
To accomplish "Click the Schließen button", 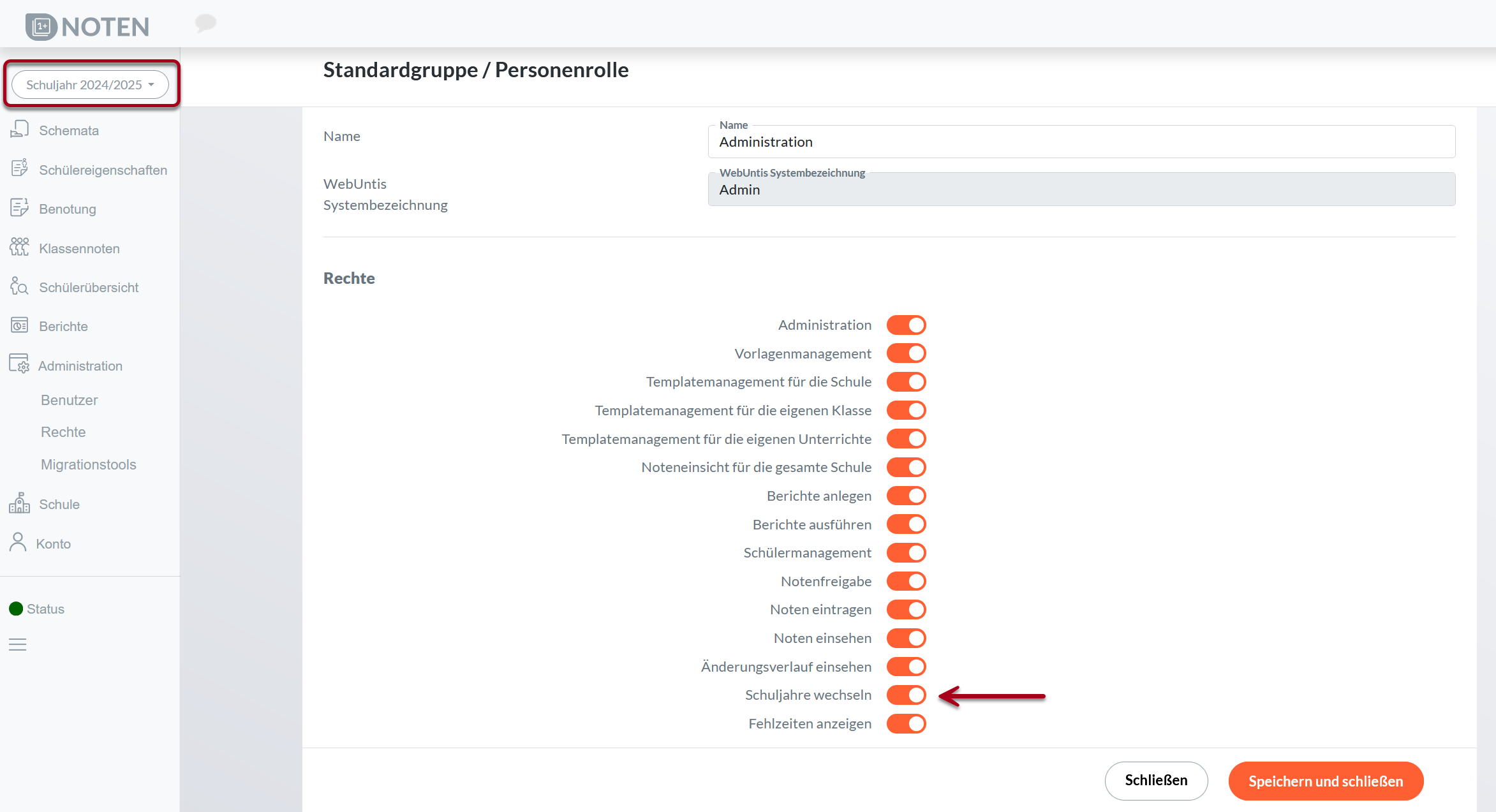I will 1156,781.
